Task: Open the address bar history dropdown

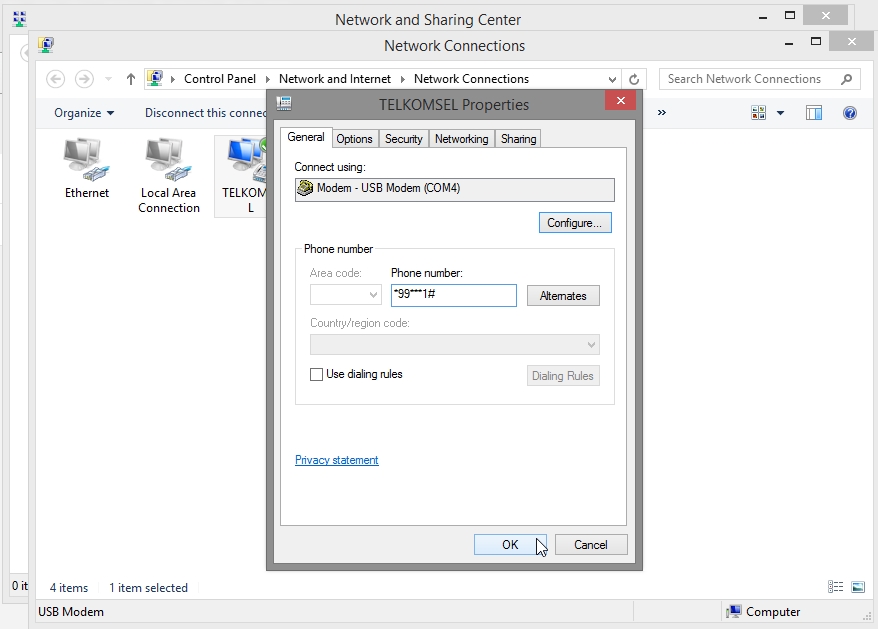Action: 612,80
